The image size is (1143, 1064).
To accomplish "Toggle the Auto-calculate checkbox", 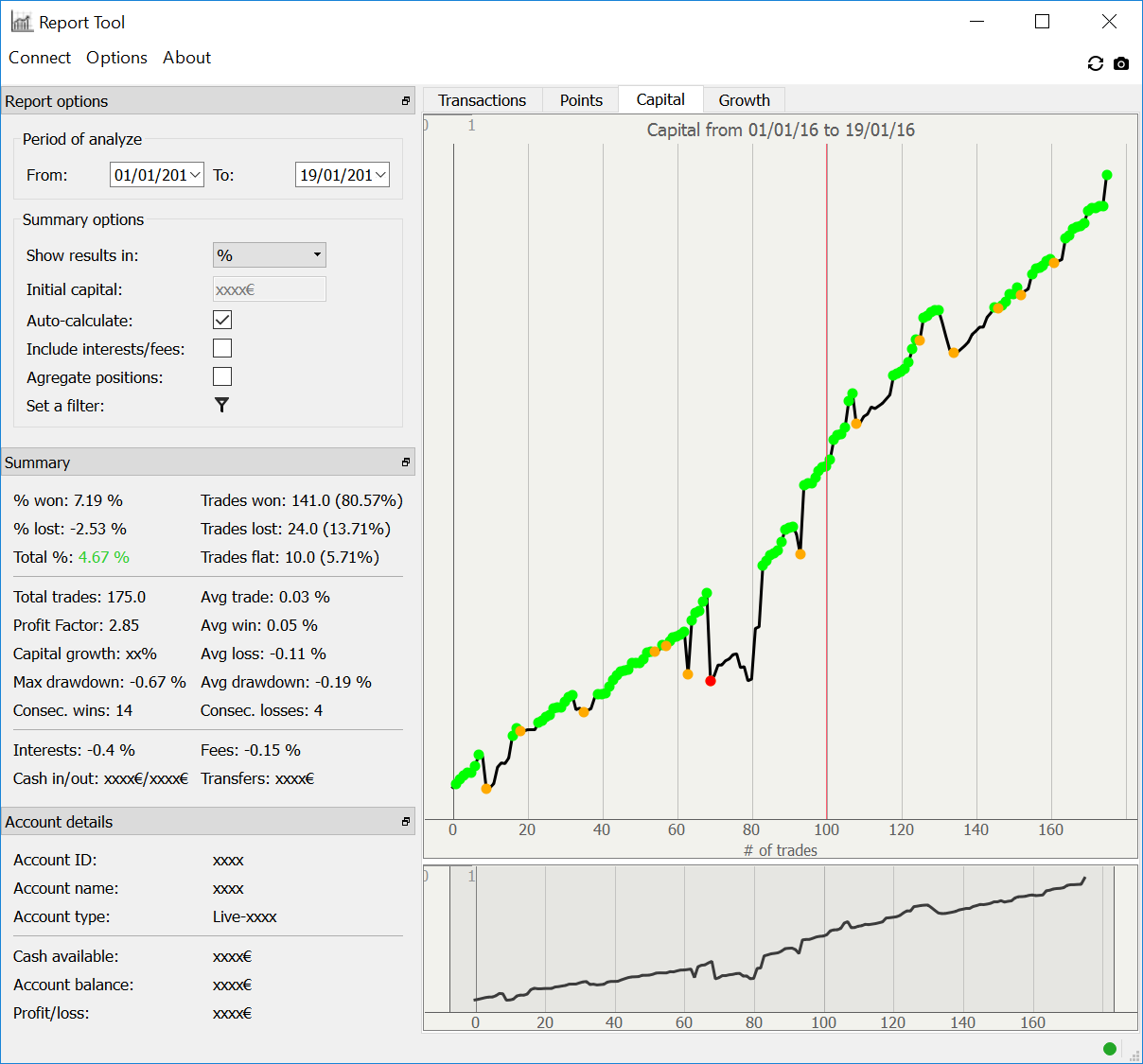I will (222, 320).
